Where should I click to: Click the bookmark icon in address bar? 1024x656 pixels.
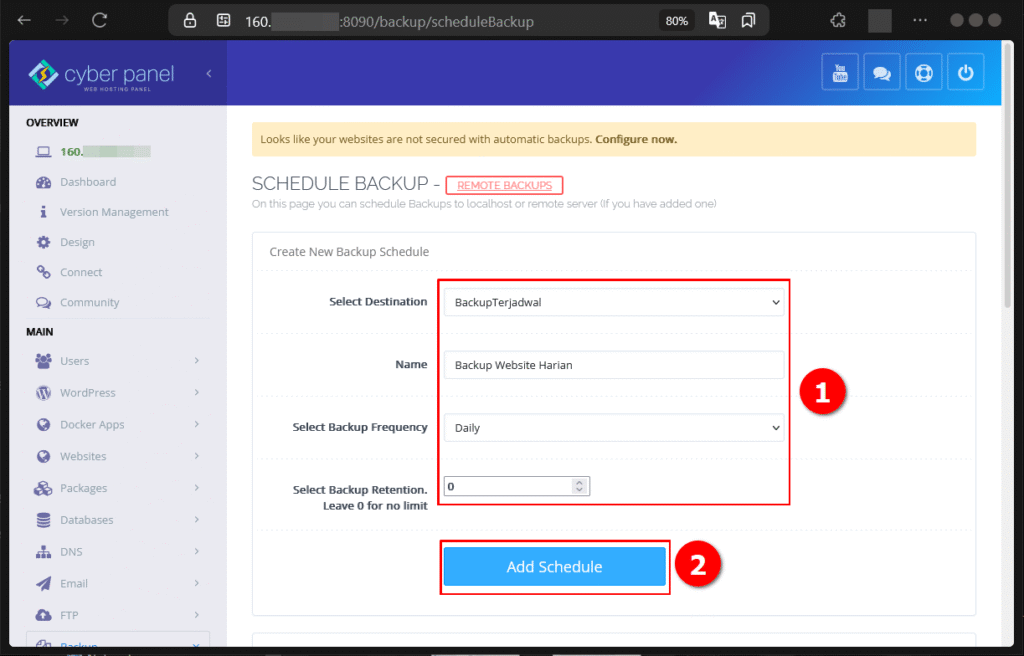[748, 21]
